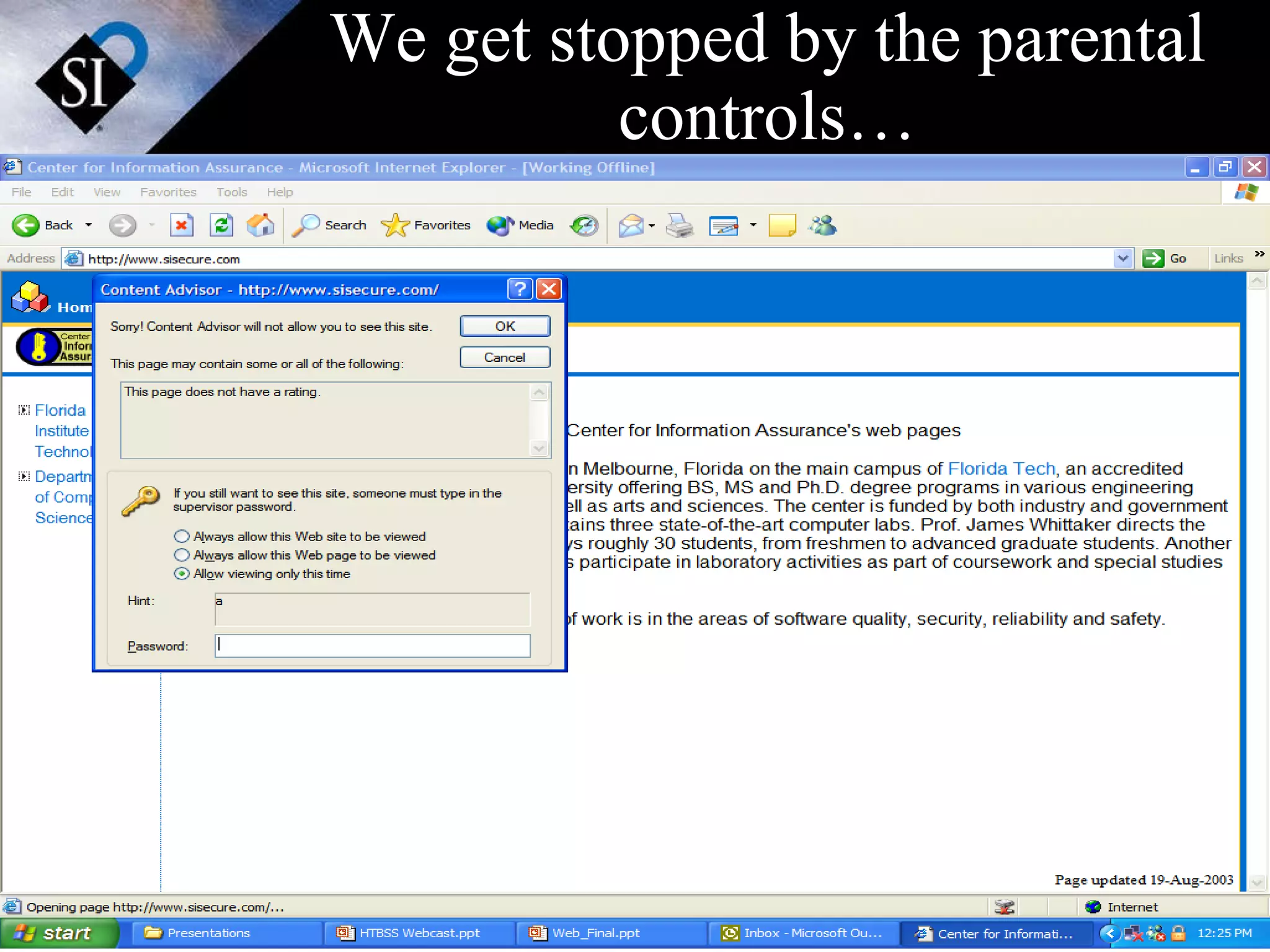Switch to Web_Final.ppt in taskbar
Screen dimensions: 1270x952
click(x=613, y=933)
